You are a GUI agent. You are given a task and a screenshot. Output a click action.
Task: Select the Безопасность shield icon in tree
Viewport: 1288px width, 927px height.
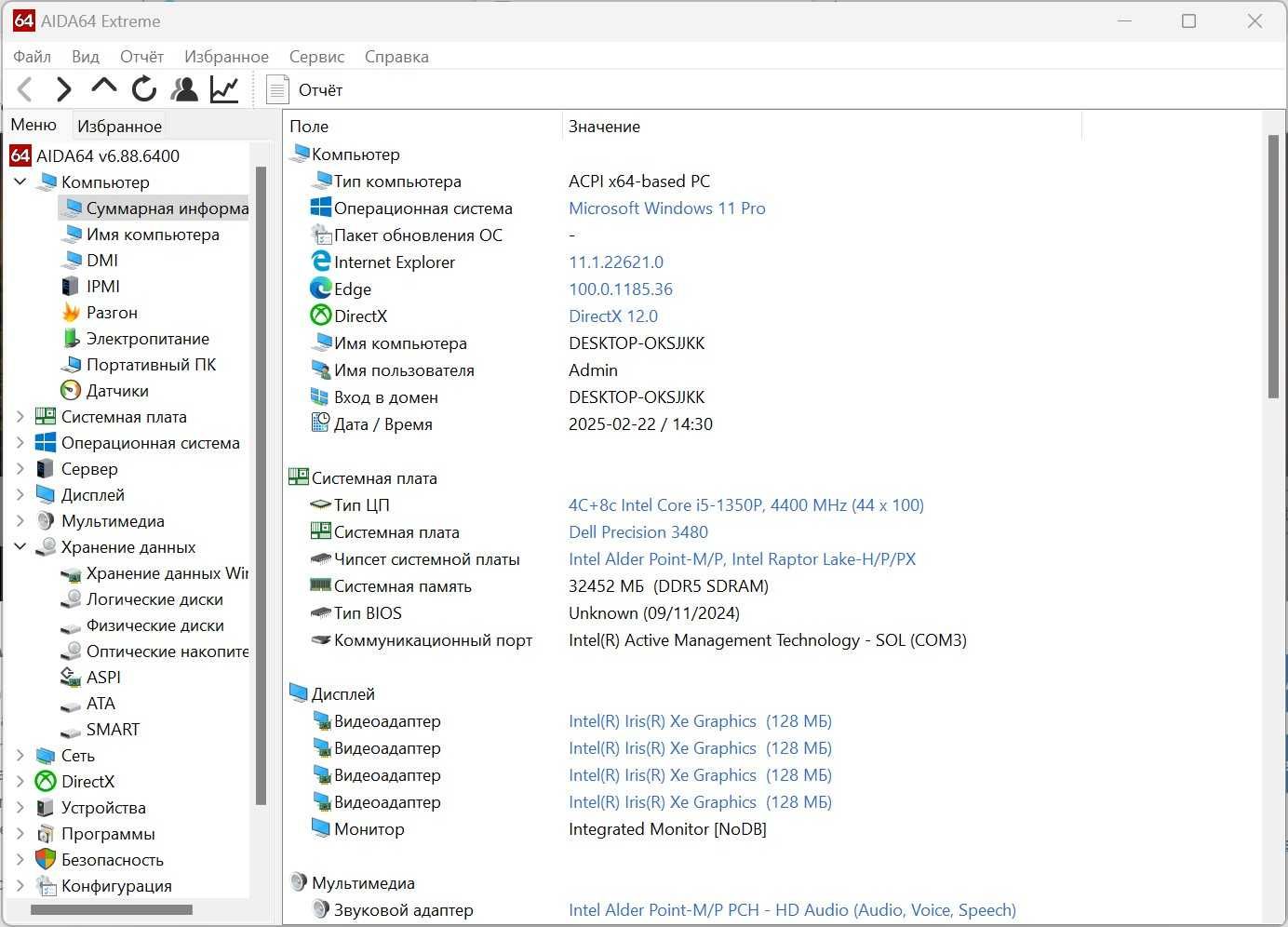click(x=46, y=860)
